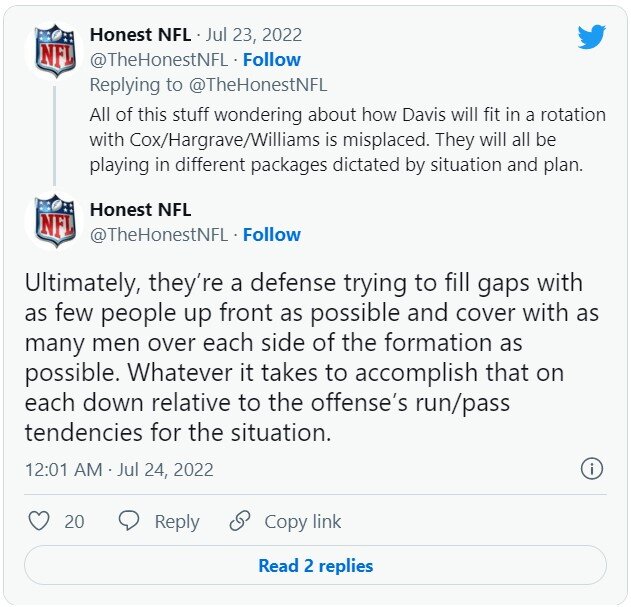Image resolution: width=631 pixels, height=607 pixels.
Task: Click the @TheHonestNFL mention after 'Replying to'
Action: (265, 85)
